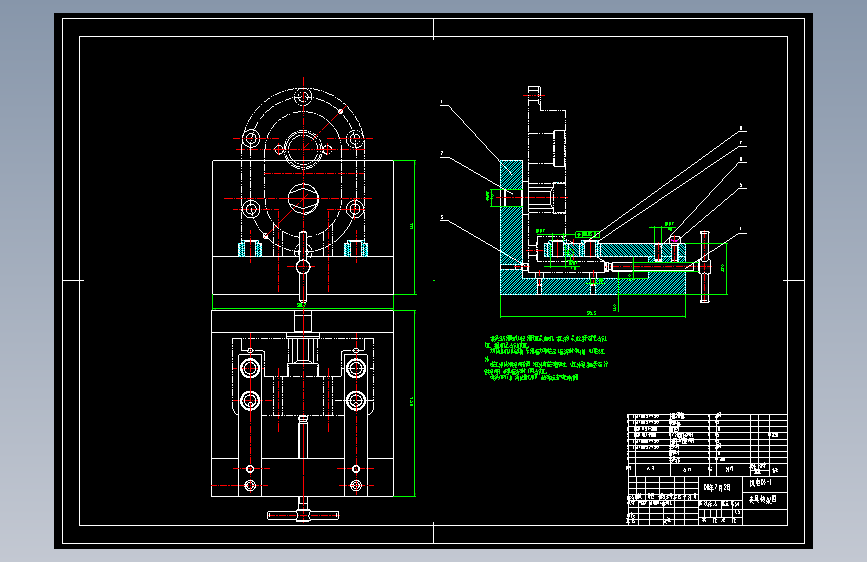Screen dimensions: 867x562
Task: Click the vertical height dimension beside front view
Action: pos(414,227)
